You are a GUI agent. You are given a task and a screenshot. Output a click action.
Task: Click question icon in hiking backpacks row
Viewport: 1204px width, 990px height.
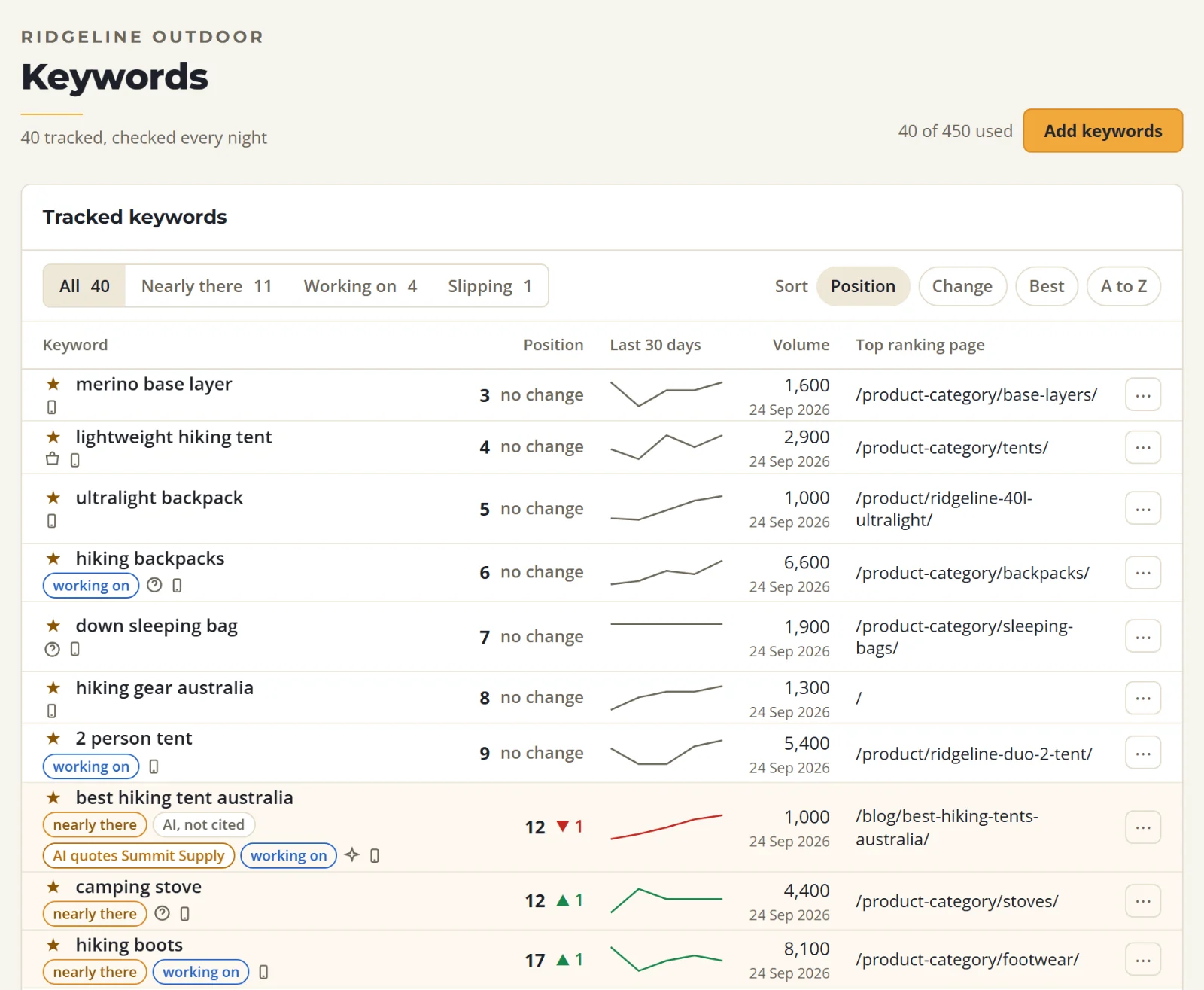click(154, 585)
